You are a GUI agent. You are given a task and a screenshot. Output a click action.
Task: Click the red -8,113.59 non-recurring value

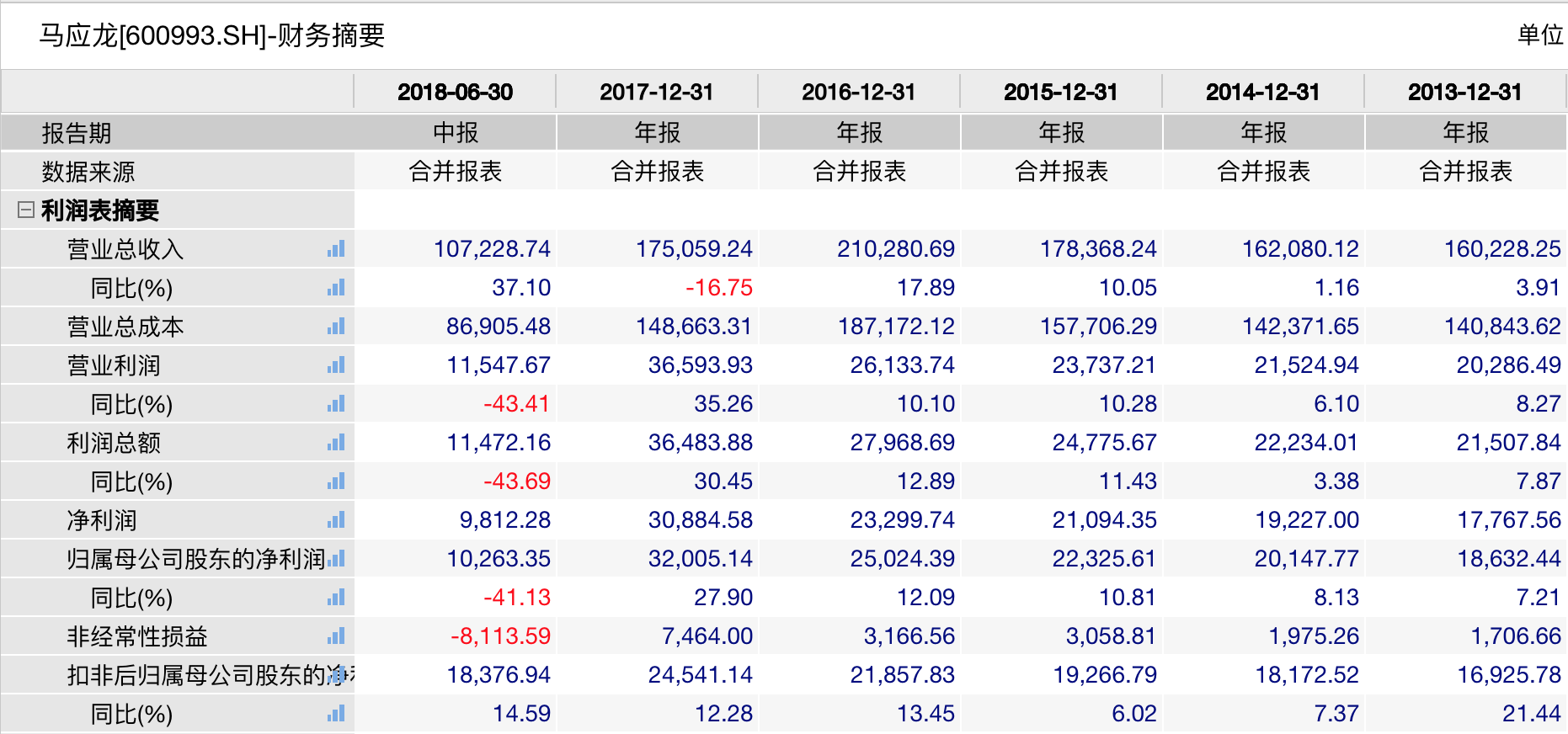point(500,636)
